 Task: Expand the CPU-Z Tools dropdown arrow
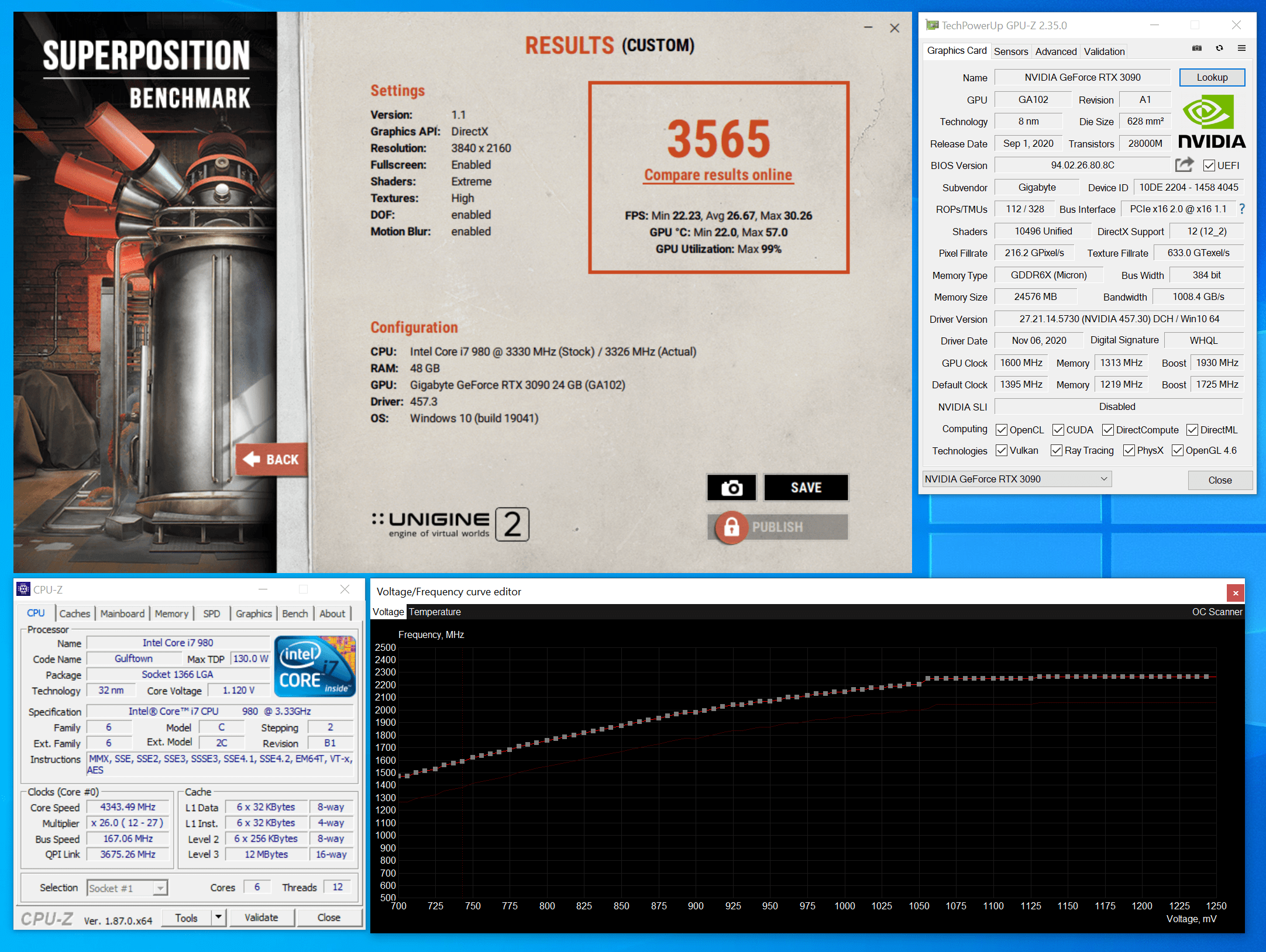(x=218, y=917)
